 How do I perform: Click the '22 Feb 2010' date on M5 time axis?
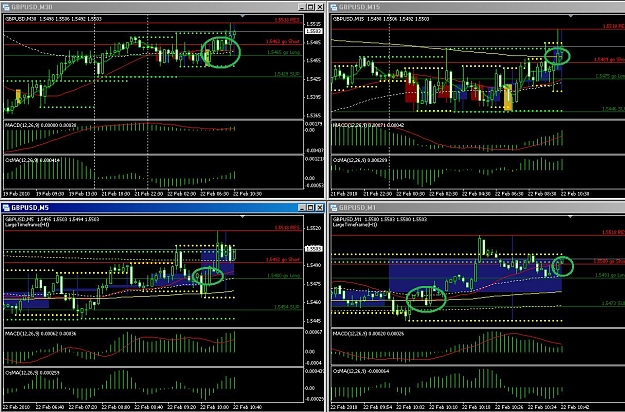[17, 407]
